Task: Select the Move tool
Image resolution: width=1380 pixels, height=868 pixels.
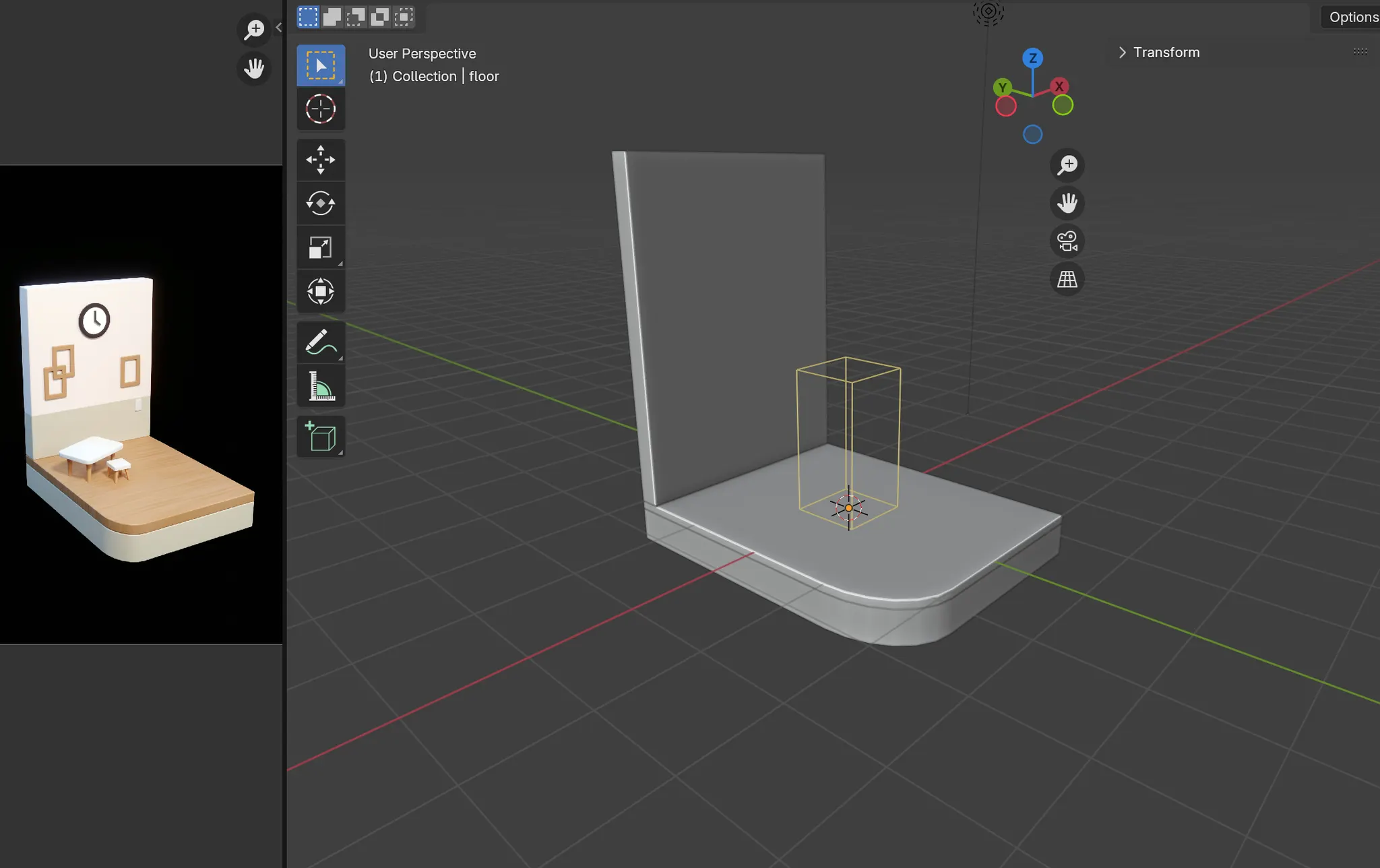Action: click(321, 160)
